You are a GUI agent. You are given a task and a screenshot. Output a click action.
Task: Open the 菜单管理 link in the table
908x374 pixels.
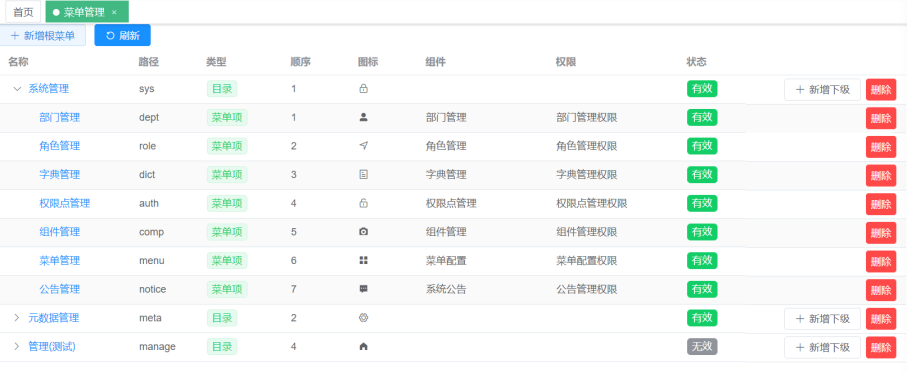click(x=60, y=261)
